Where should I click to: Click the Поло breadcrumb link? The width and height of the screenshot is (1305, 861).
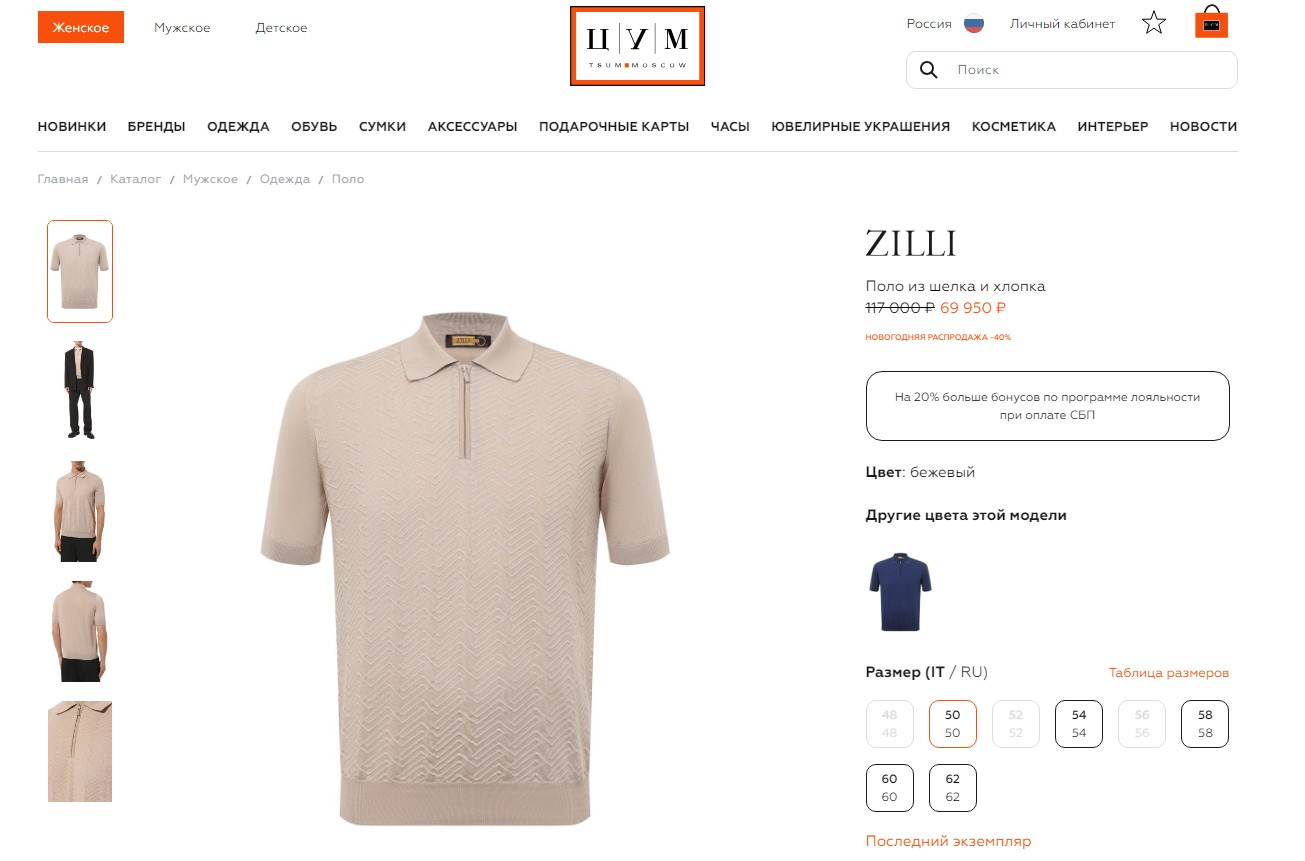(x=348, y=179)
